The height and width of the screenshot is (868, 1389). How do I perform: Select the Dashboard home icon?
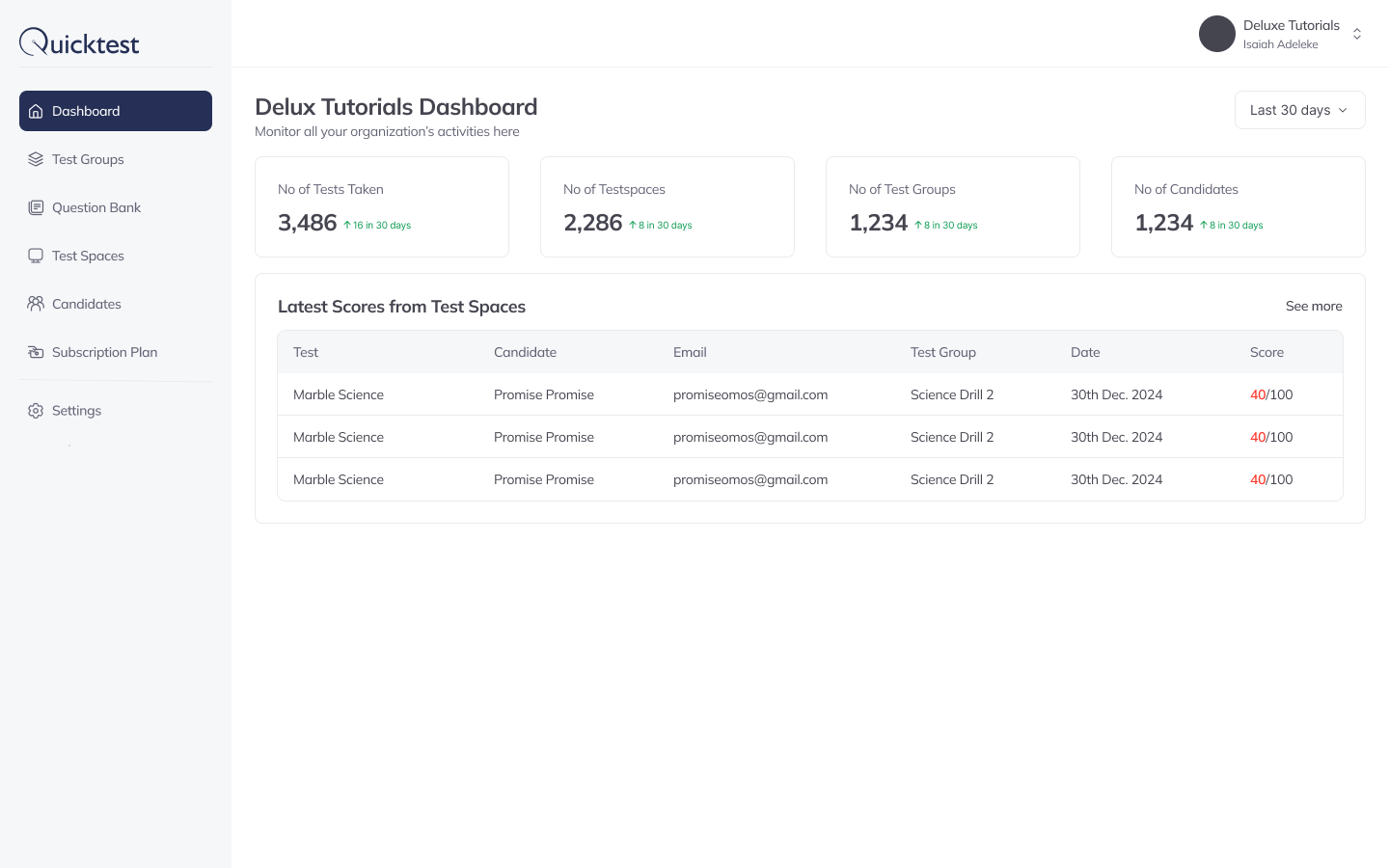click(x=36, y=111)
